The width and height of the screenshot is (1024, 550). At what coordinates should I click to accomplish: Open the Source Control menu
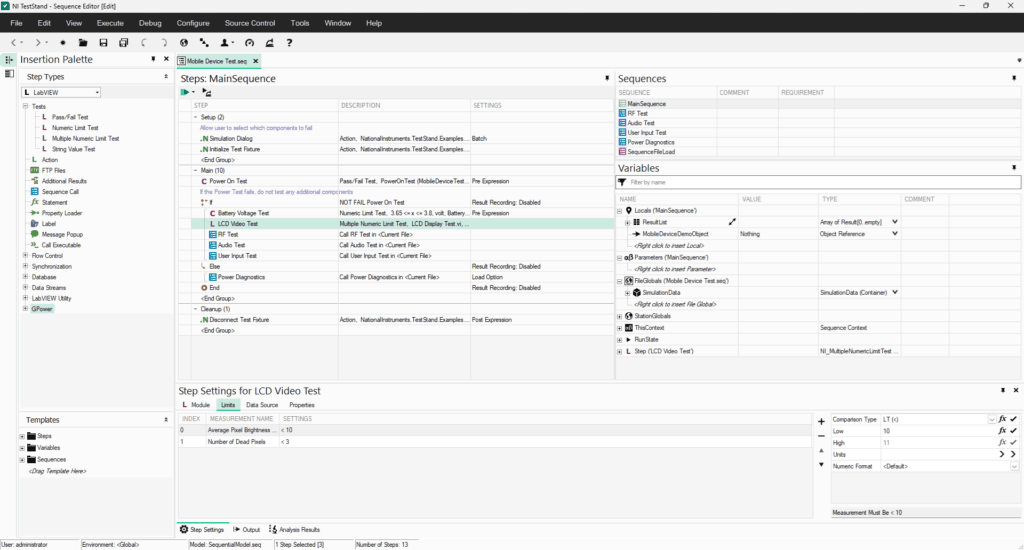coord(249,22)
